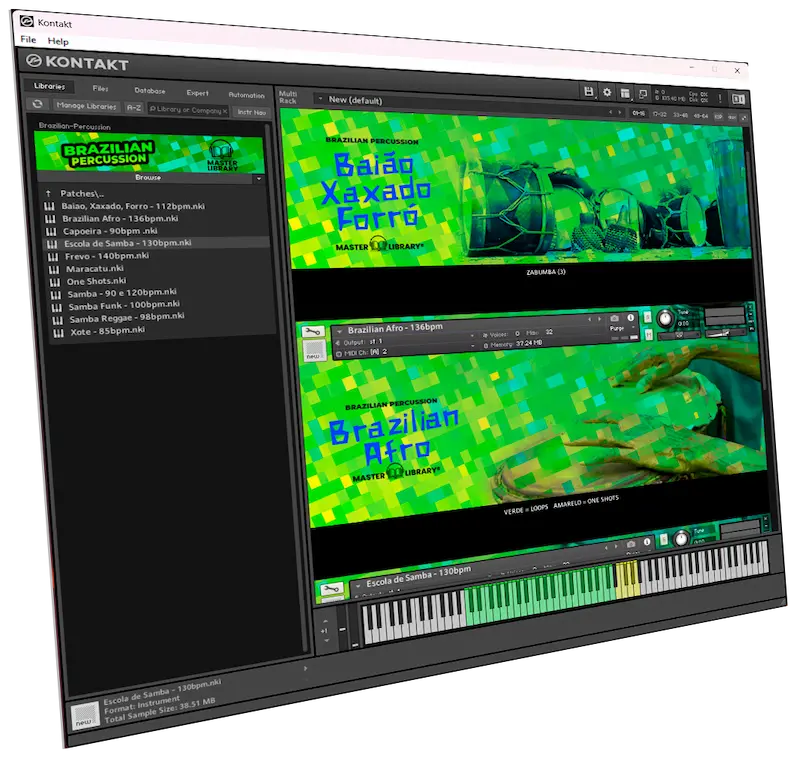
Task: Collapse Escola de Samba instrument header arrow
Action: (358, 586)
